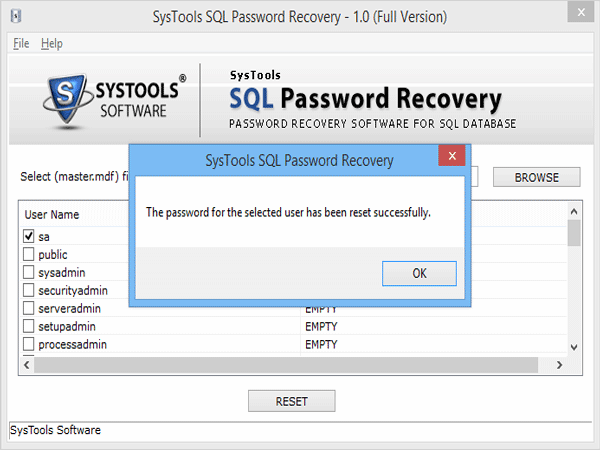This screenshot has height=450, width=600.
Task: Check the public user checkbox
Action: (x=29, y=254)
